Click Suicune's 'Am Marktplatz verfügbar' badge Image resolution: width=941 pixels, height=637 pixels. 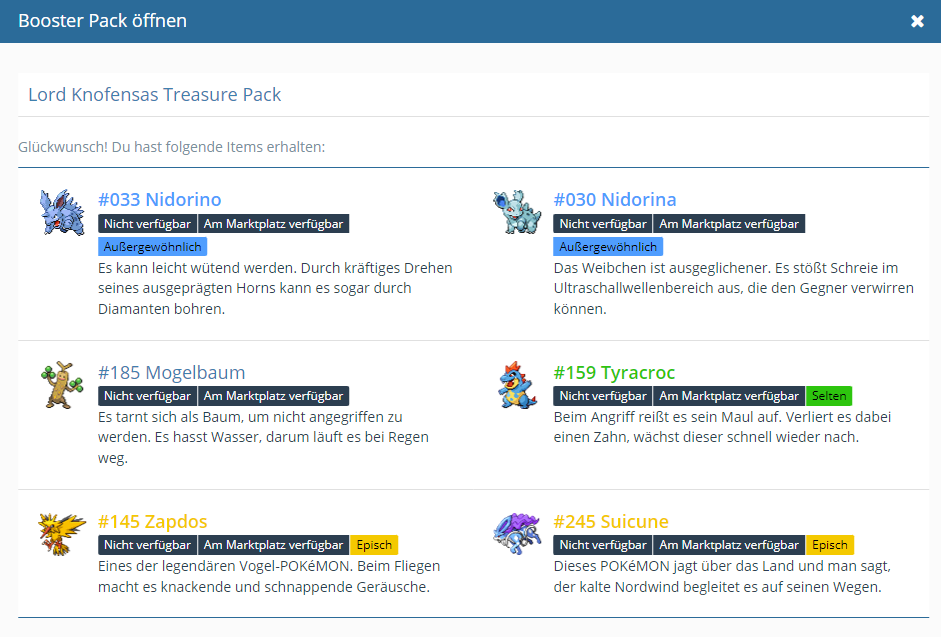click(x=729, y=545)
